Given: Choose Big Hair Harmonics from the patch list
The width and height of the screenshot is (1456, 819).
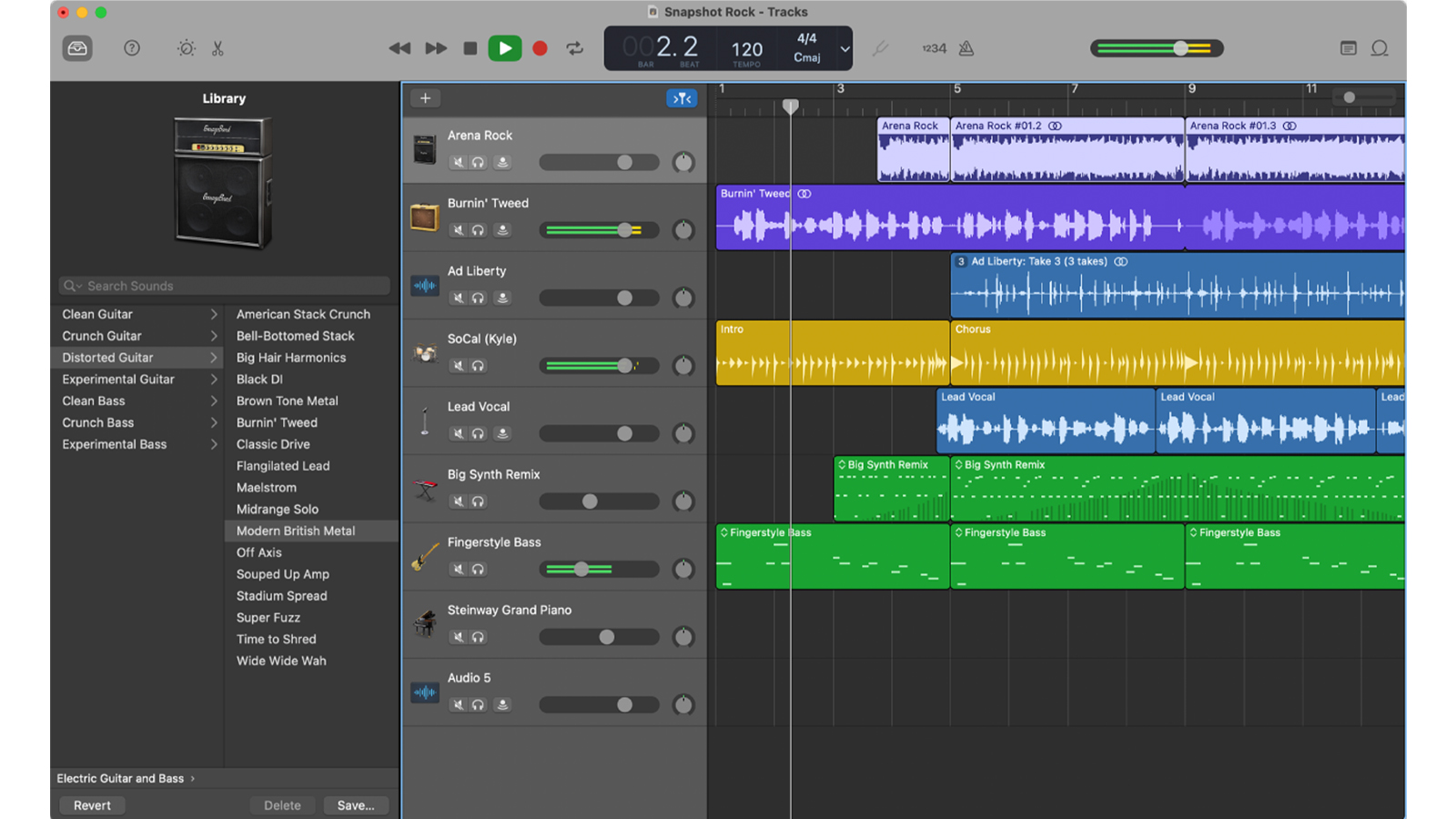Looking at the screenshot, I should coord(291,357).
